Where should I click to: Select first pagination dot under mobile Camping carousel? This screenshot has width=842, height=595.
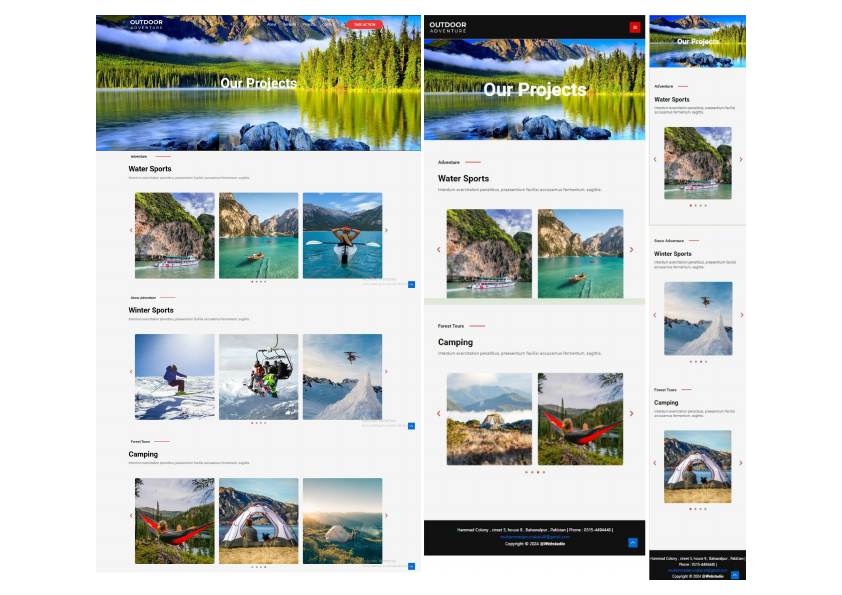point(691,509)
